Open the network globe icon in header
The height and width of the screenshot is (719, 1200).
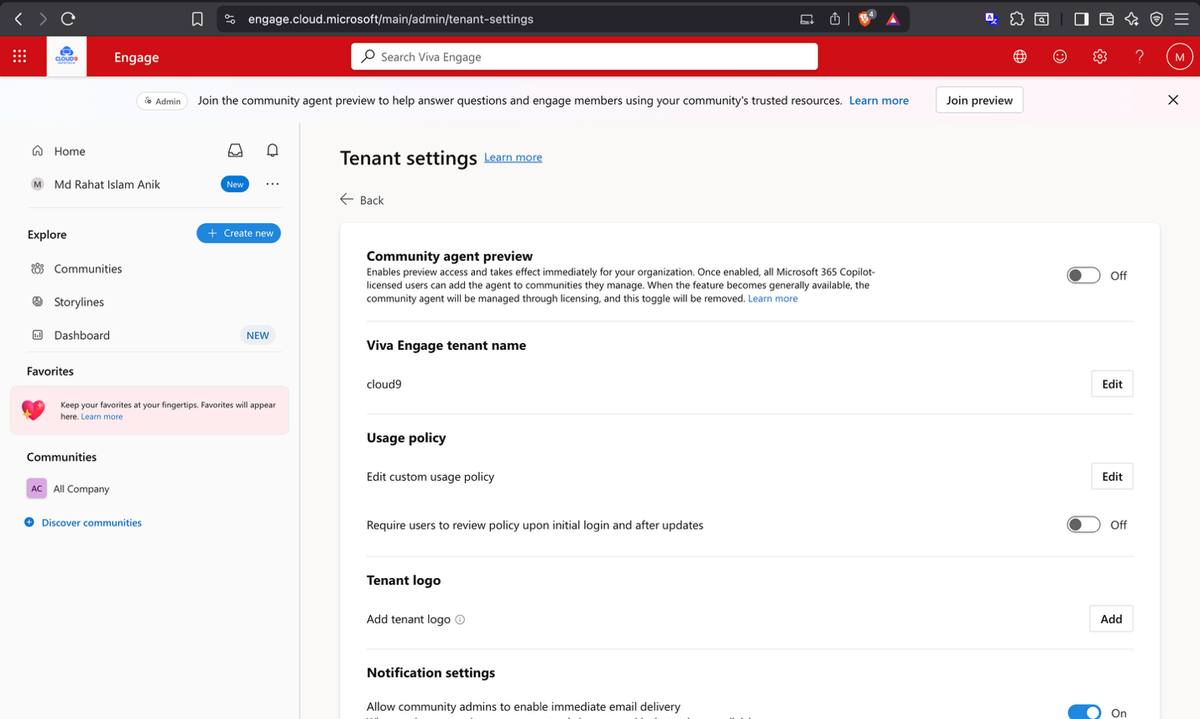tap(1020, 57)
